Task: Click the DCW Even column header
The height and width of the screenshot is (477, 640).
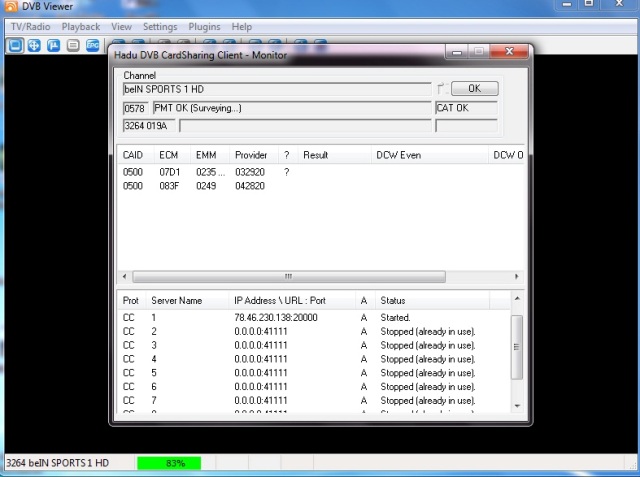Action: pos(430,155)
